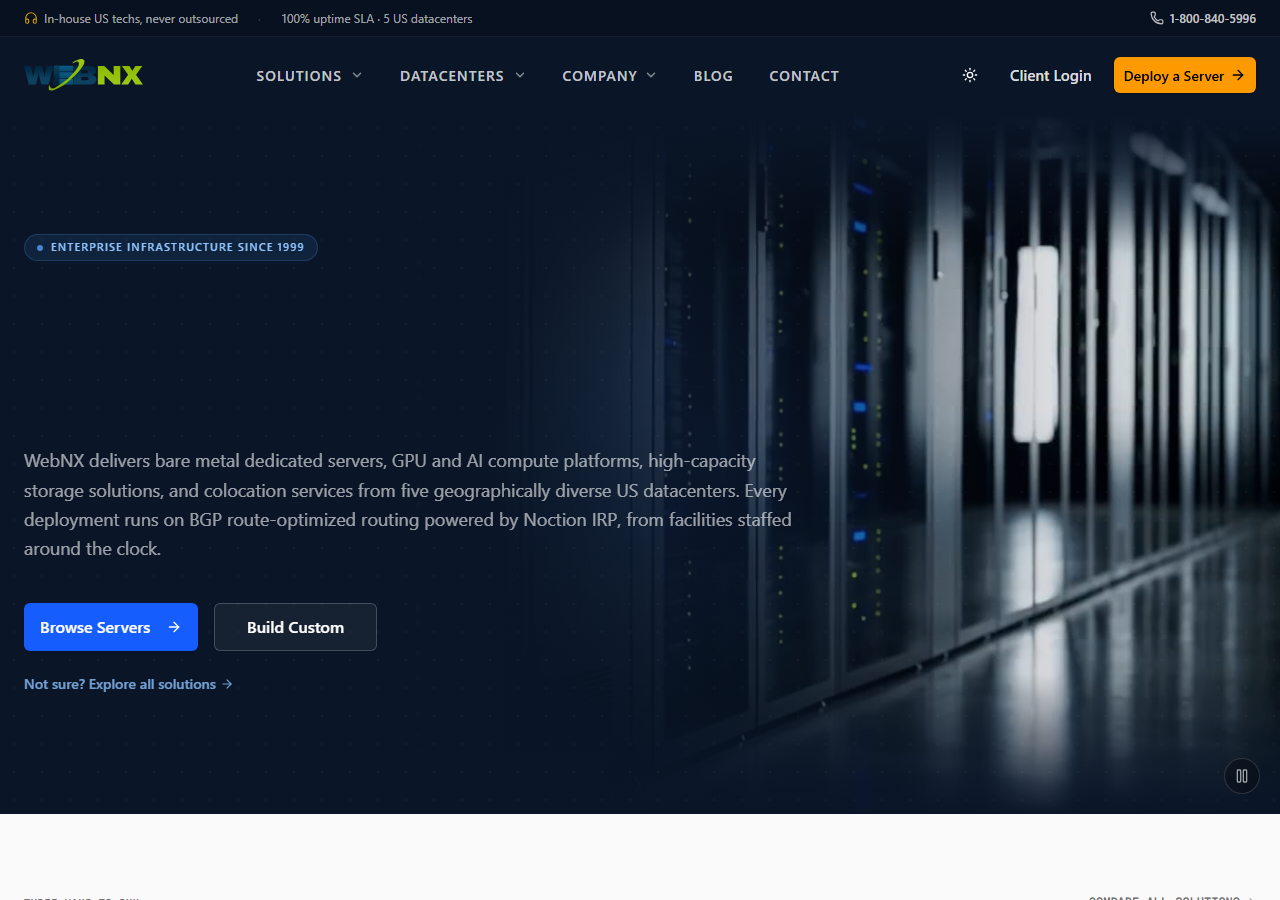Toggle the light/dark theme sun icon
Image resolution: width=1280 pixels, height=900 pixels.
coord(970,75)
